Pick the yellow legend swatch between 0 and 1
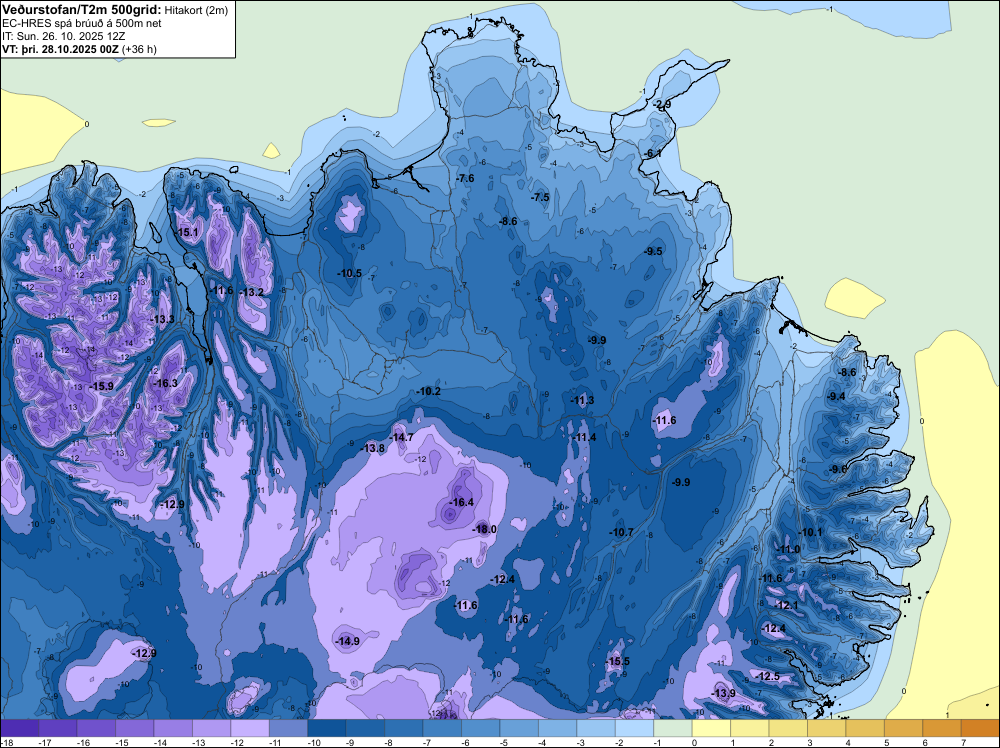This screenshot has width=1000, height=748. click(x=711, y=728)
